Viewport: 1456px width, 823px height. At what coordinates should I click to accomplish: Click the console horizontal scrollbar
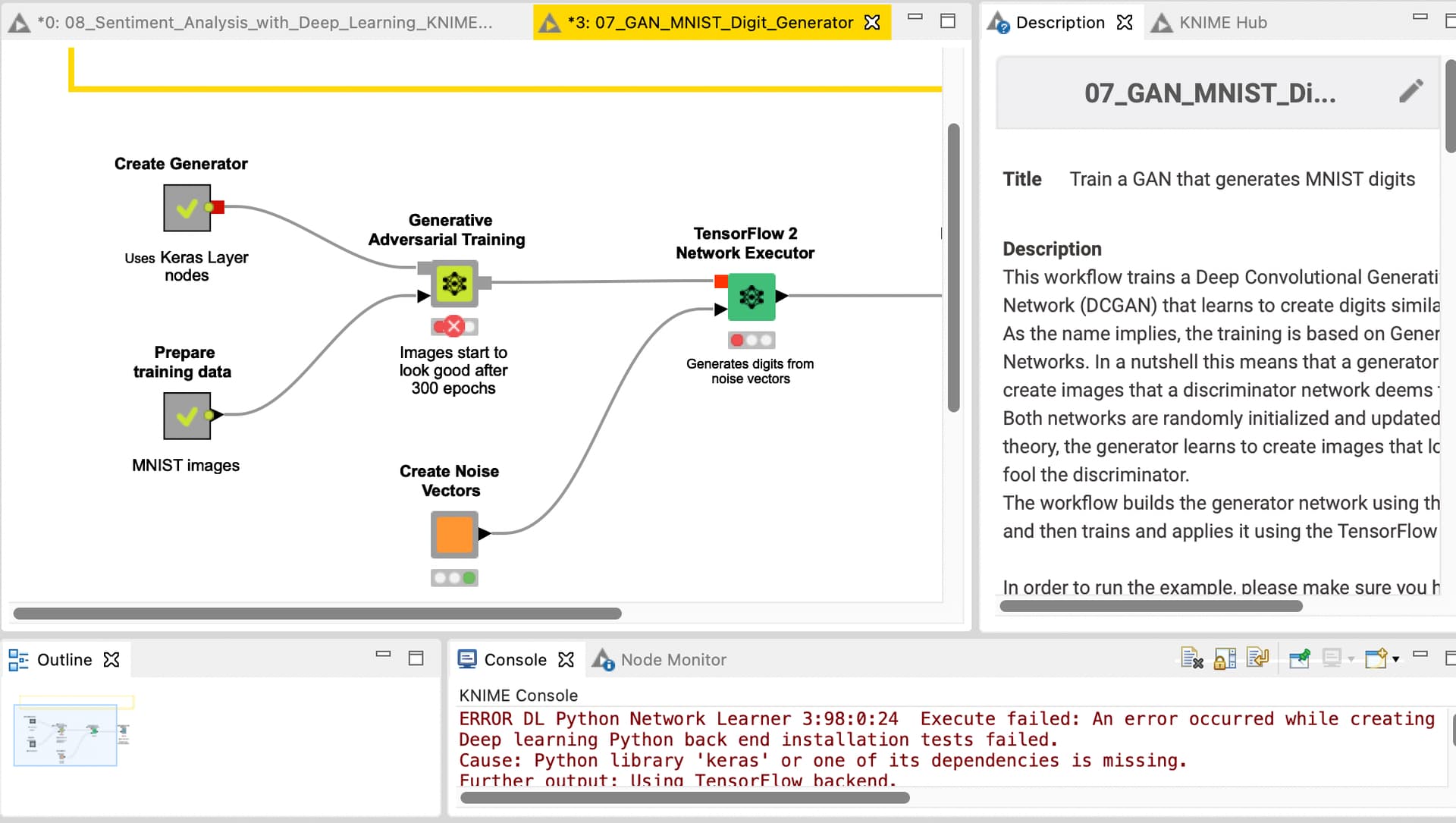pyautogui.click(x=684, y=798)
